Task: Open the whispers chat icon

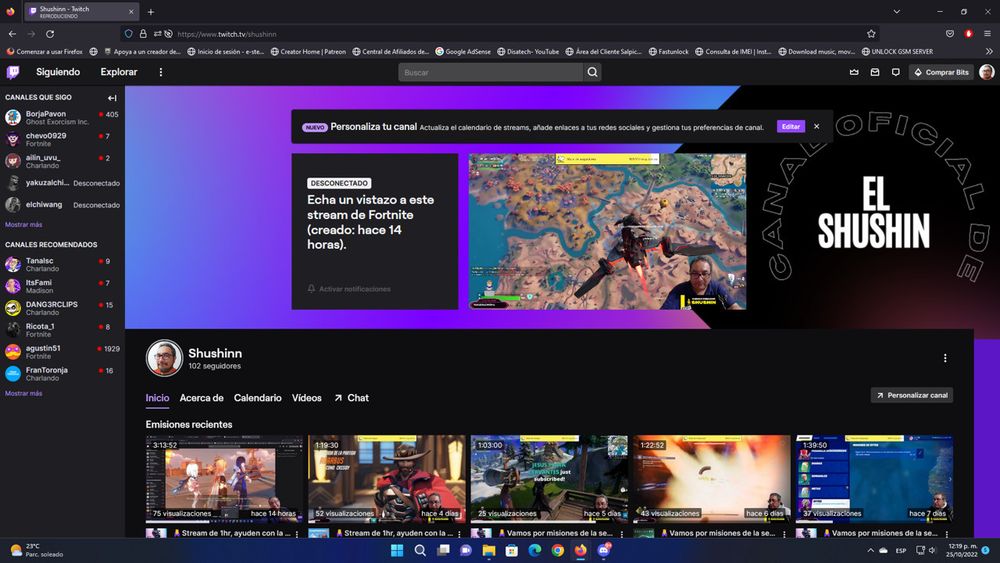Action: (895, 72)
